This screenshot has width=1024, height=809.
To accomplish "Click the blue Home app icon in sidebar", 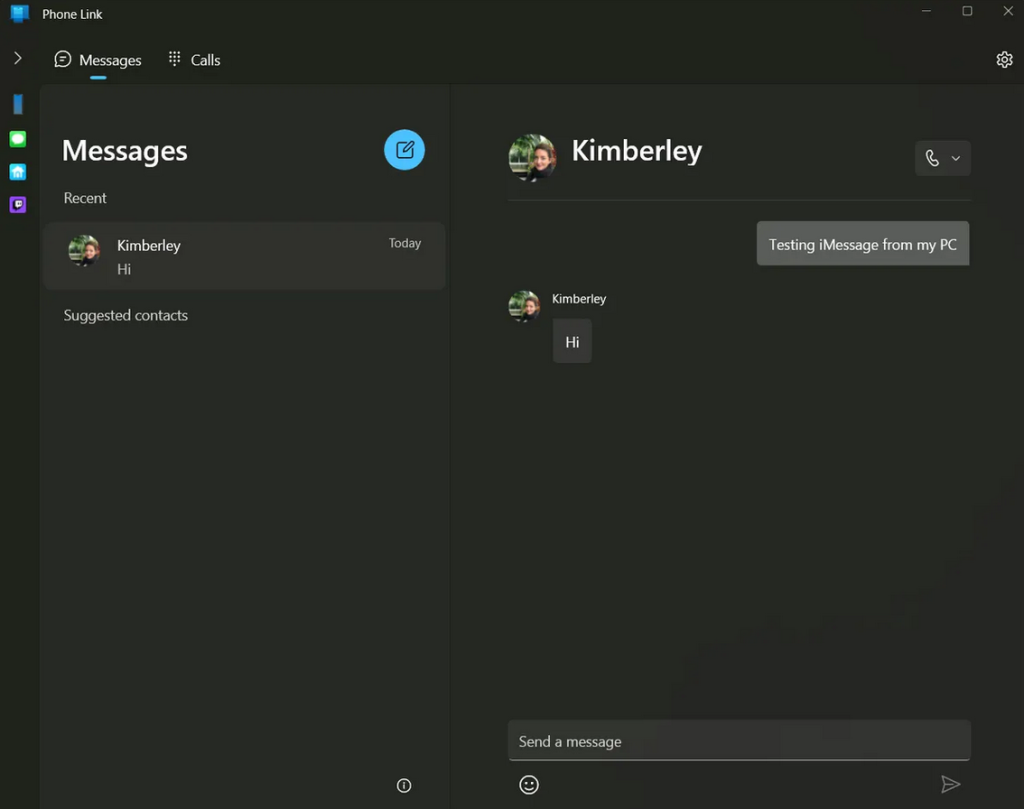I will (18, 172).
